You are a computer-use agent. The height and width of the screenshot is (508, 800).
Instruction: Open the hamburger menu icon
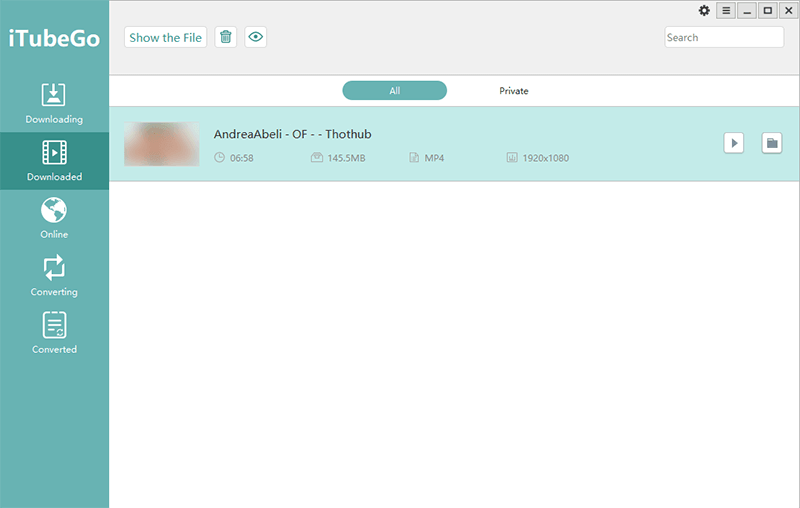click(x=726, y=11)
